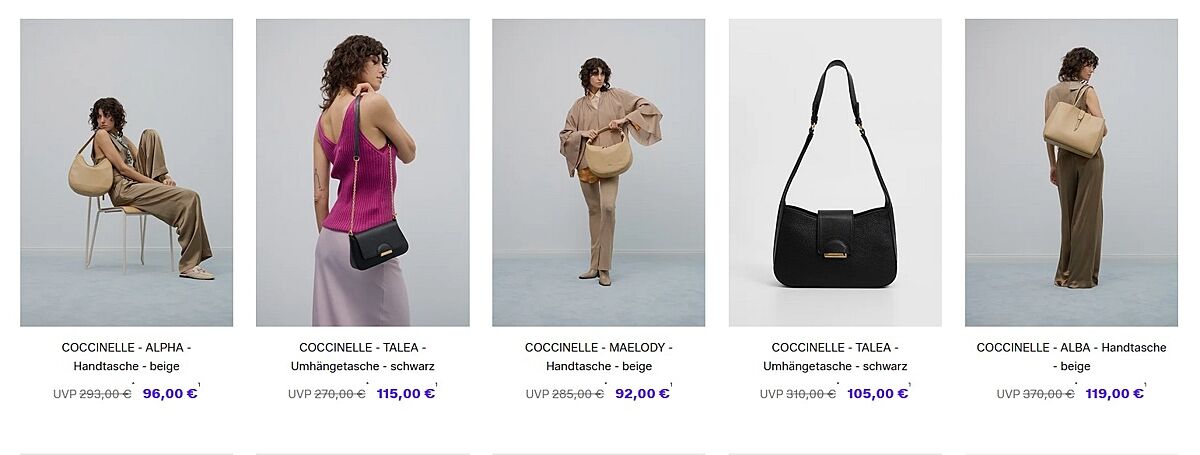This screenshot has width=1200, height=455.
Task: Click the Talea Umhängetasche title under pink-top photo
Action: 362,357
